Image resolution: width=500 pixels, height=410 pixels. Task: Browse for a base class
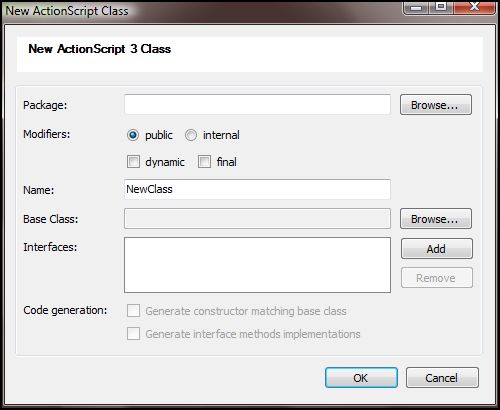[x=436, y=219]
